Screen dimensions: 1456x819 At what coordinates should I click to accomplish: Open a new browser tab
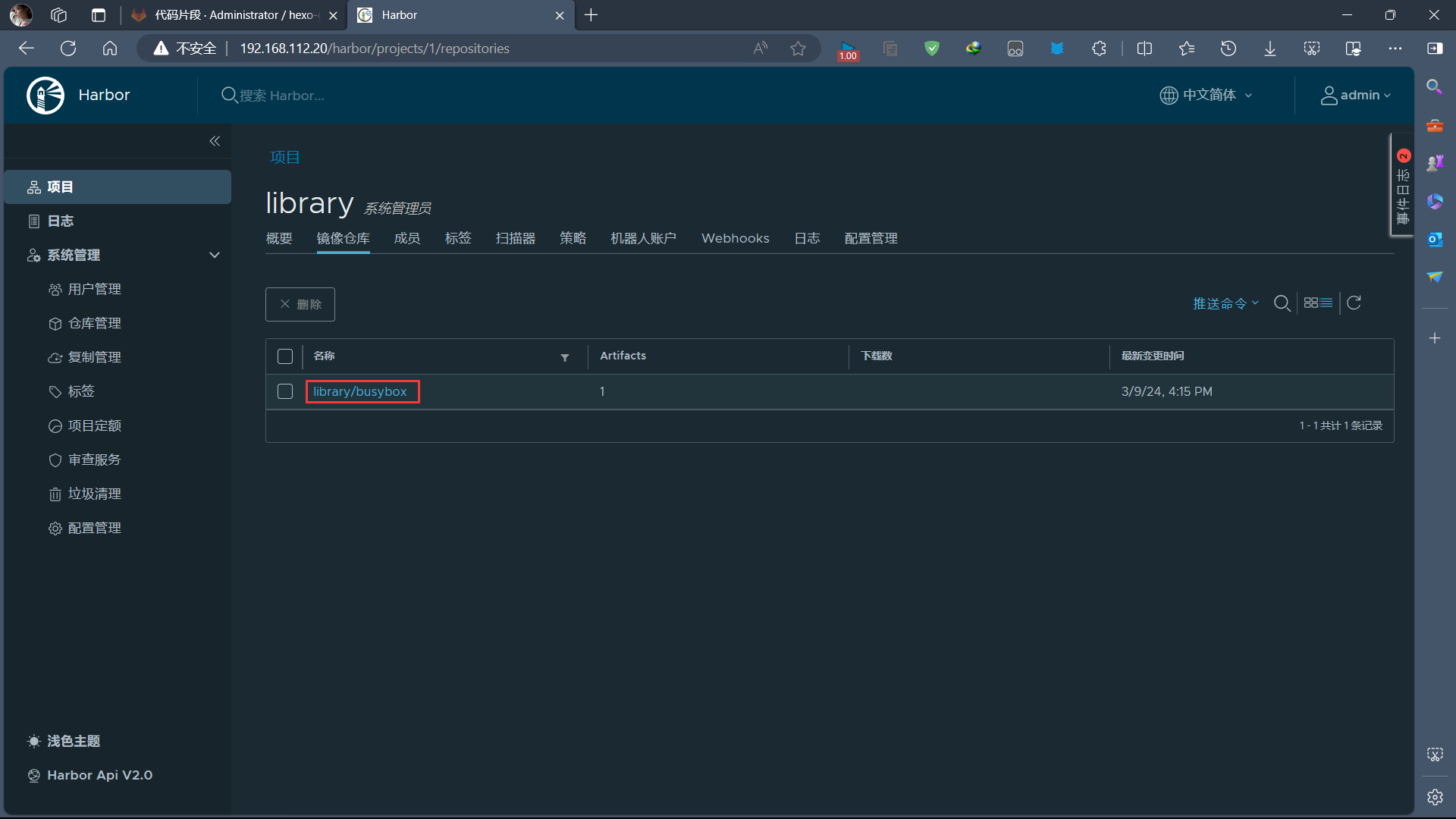(x=591, y=15)
